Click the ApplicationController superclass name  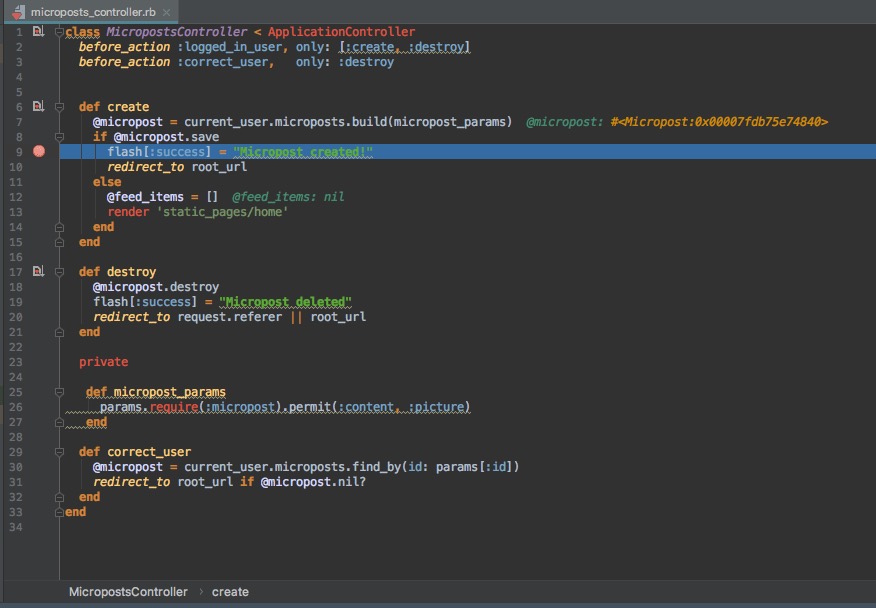click(x=341, y=32)
